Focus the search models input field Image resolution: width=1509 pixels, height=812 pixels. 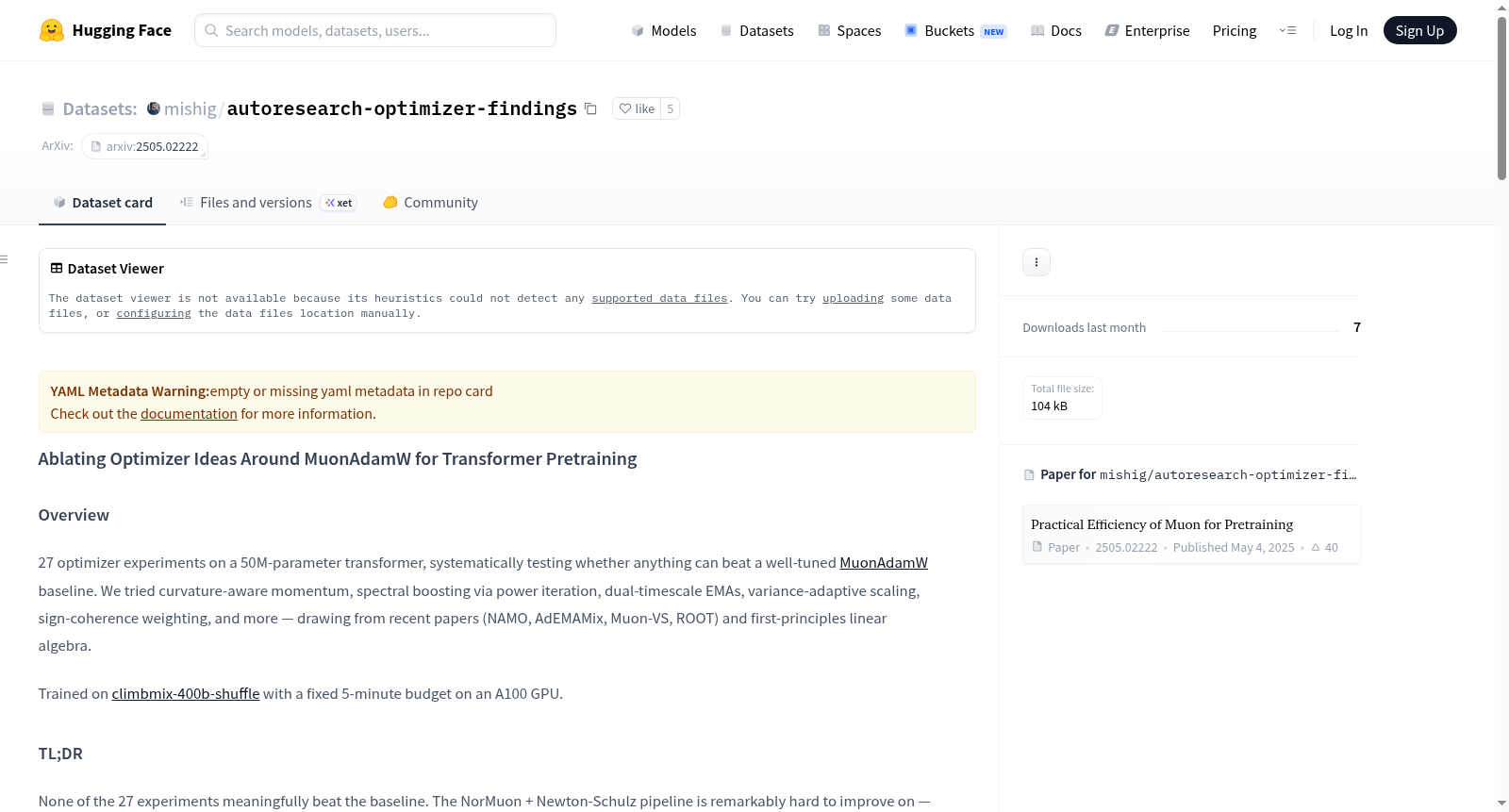click(375, 30)
